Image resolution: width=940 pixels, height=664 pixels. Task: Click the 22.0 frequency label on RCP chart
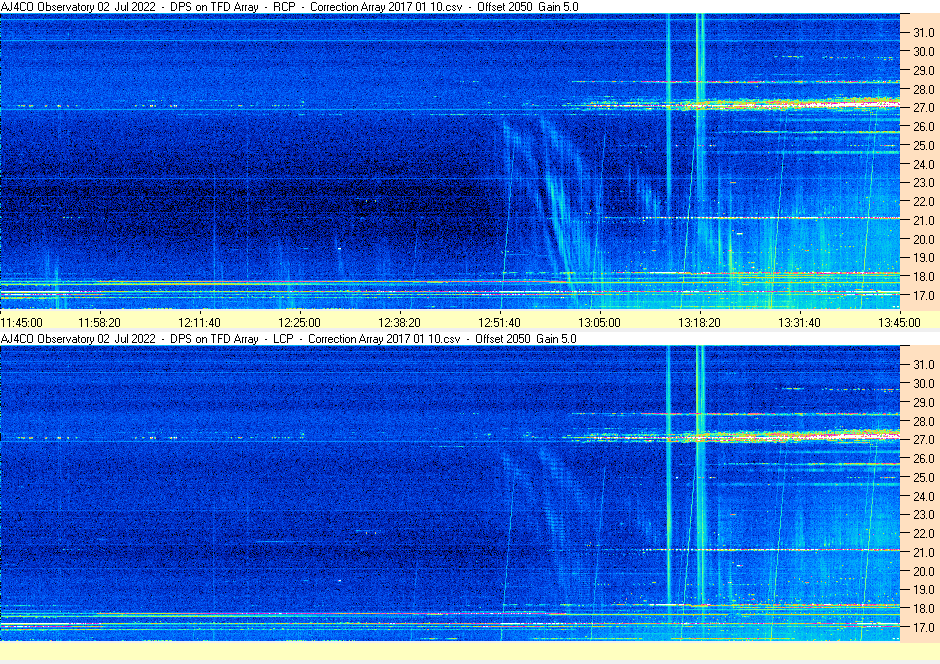pyautogui.click(x=924, y=202)
